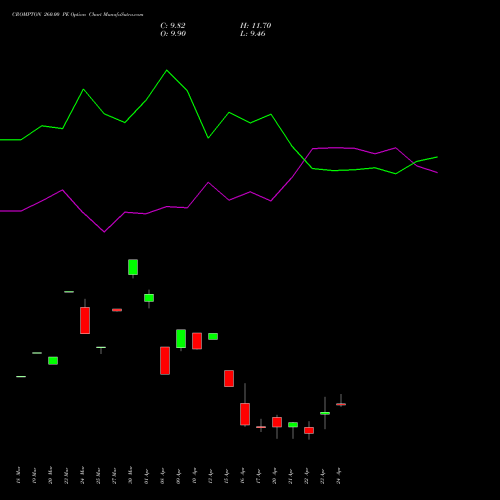Click the "24 Mar" date axis label
Image resolution: width=500 pixels, height=500 pixels.
click(82, 475)
